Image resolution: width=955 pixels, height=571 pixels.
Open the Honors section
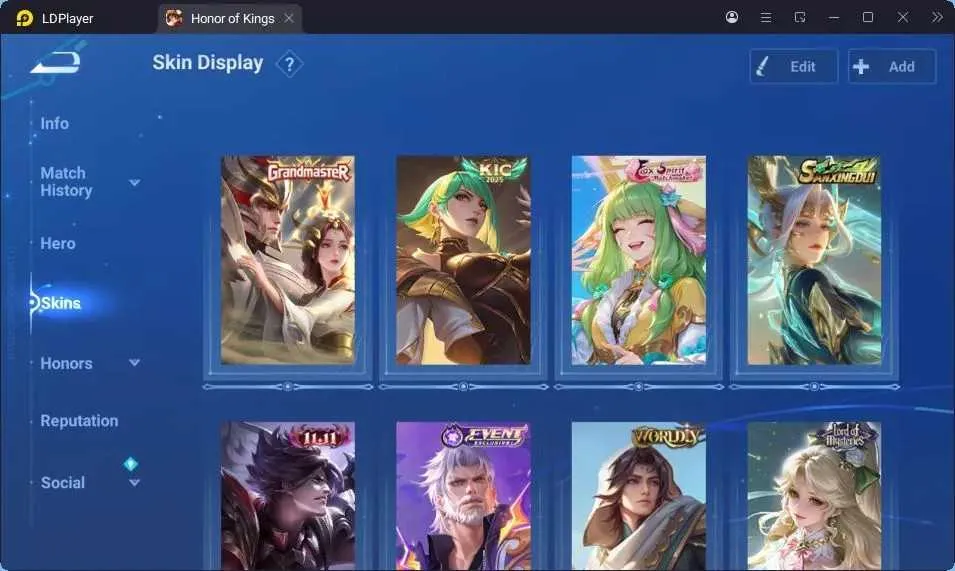(x=66, y=363)
